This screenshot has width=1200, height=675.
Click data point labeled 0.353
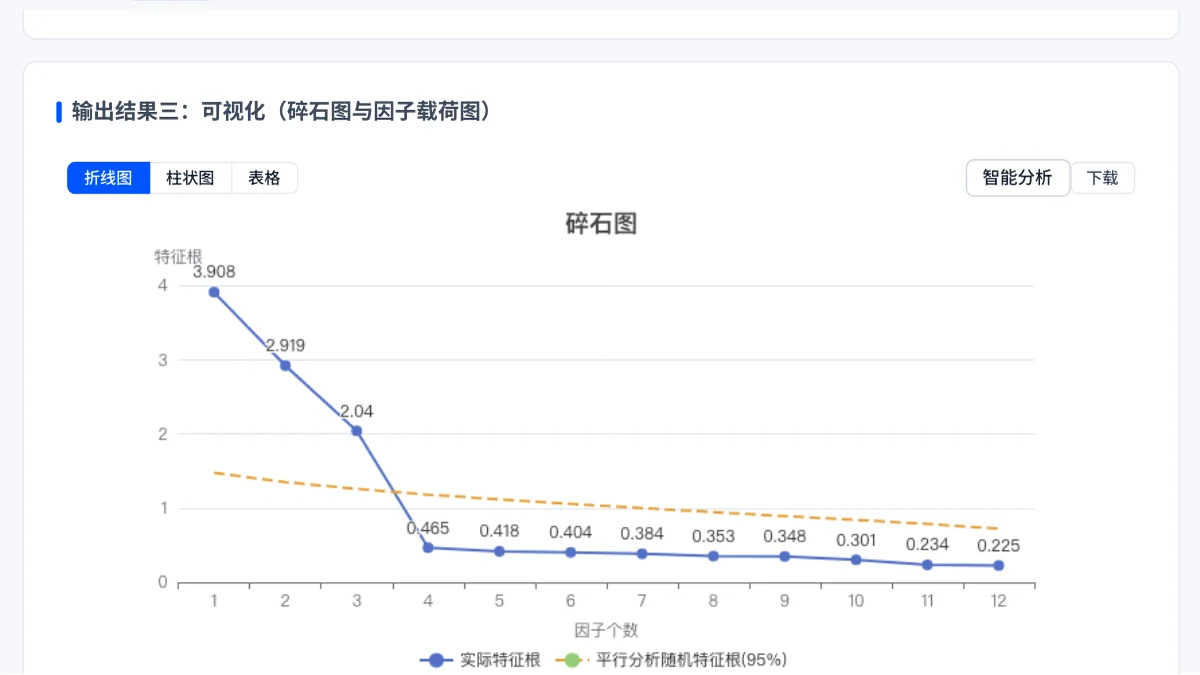713,556
